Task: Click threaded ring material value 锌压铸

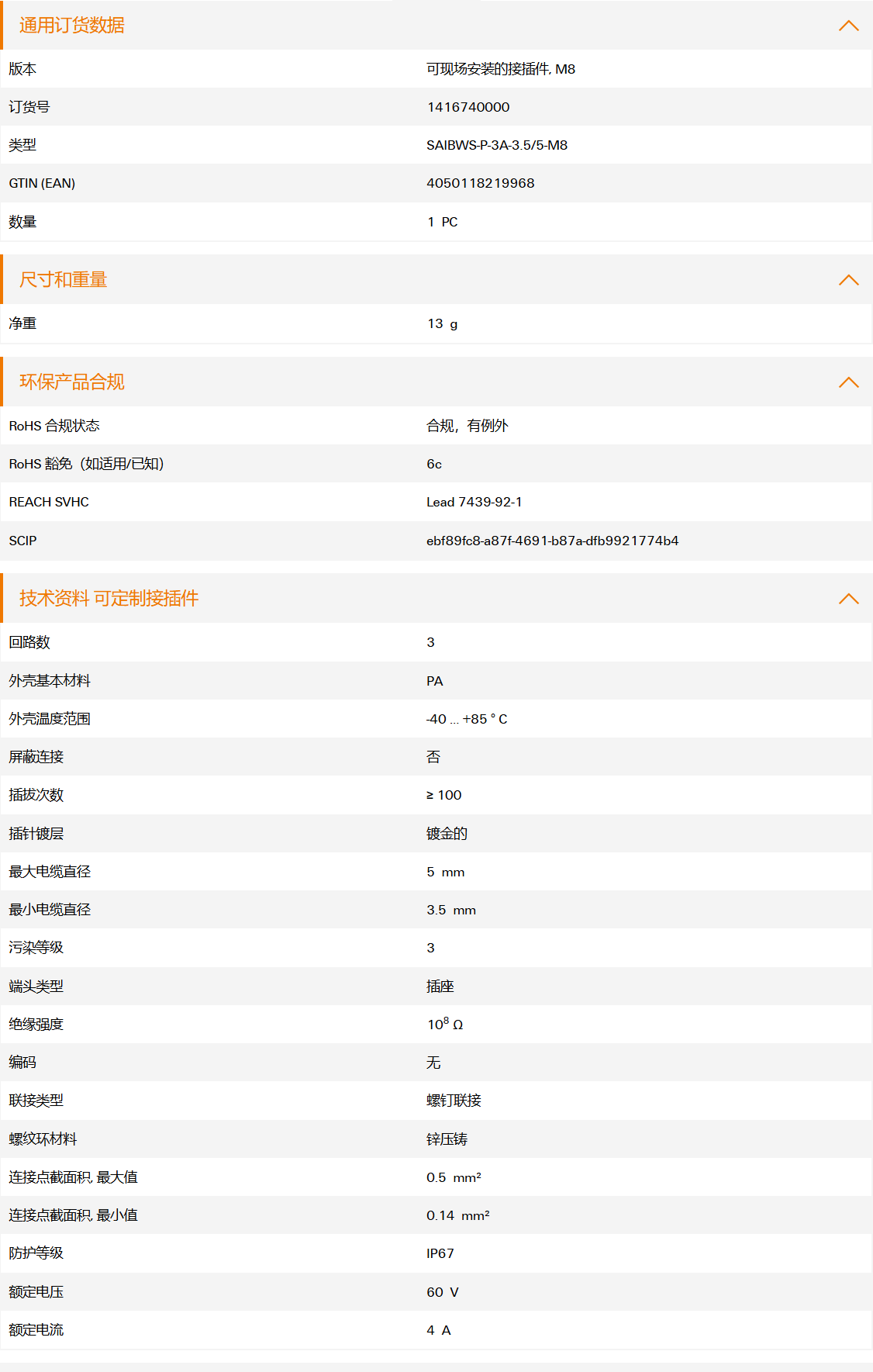Action: click(447, 1139)
